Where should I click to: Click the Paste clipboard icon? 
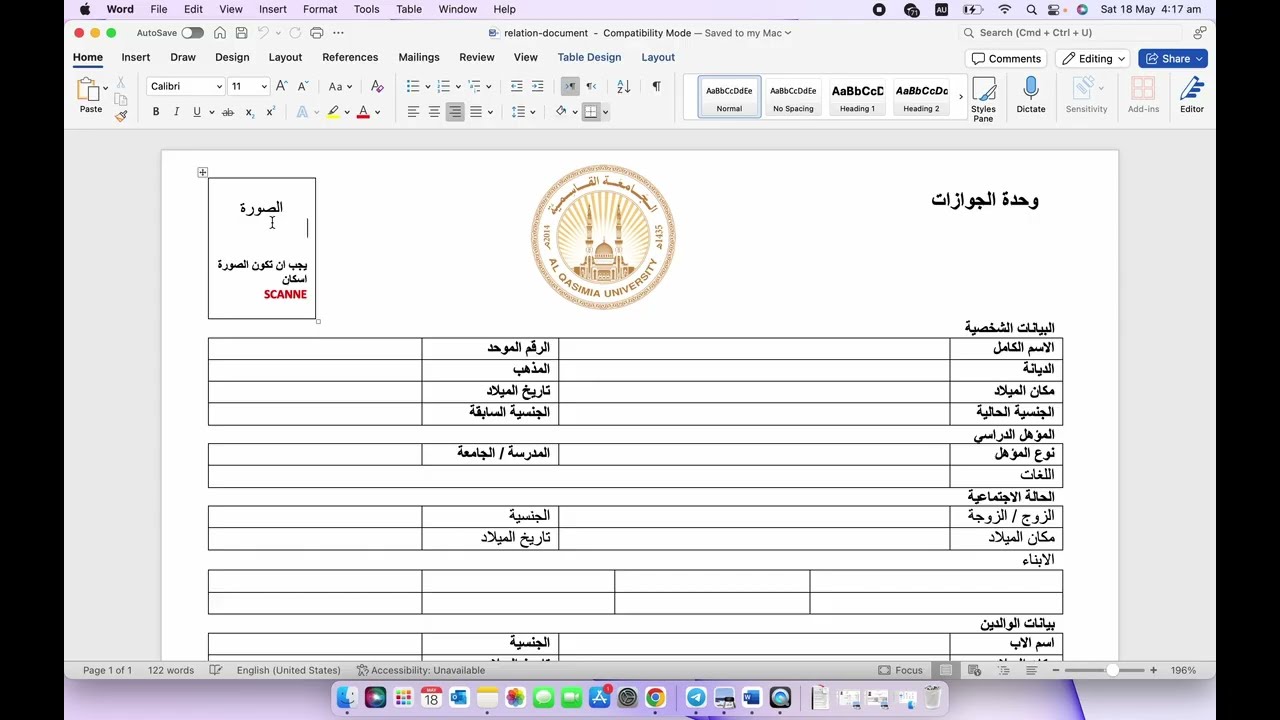(x=88, y=90)
